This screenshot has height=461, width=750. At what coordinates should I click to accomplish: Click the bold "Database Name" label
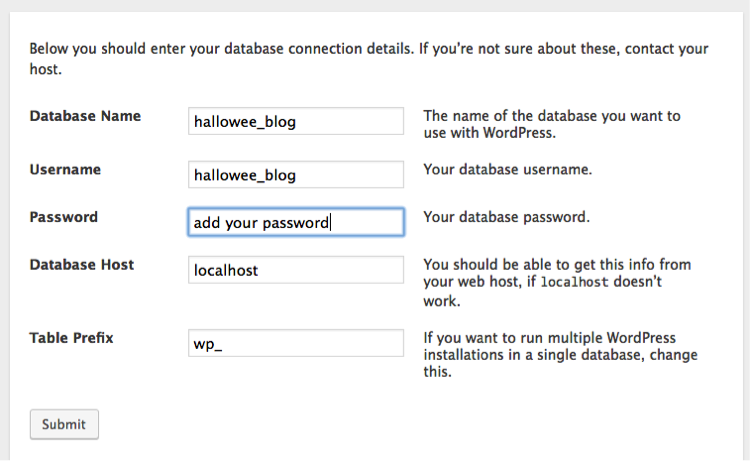point(85,116)
